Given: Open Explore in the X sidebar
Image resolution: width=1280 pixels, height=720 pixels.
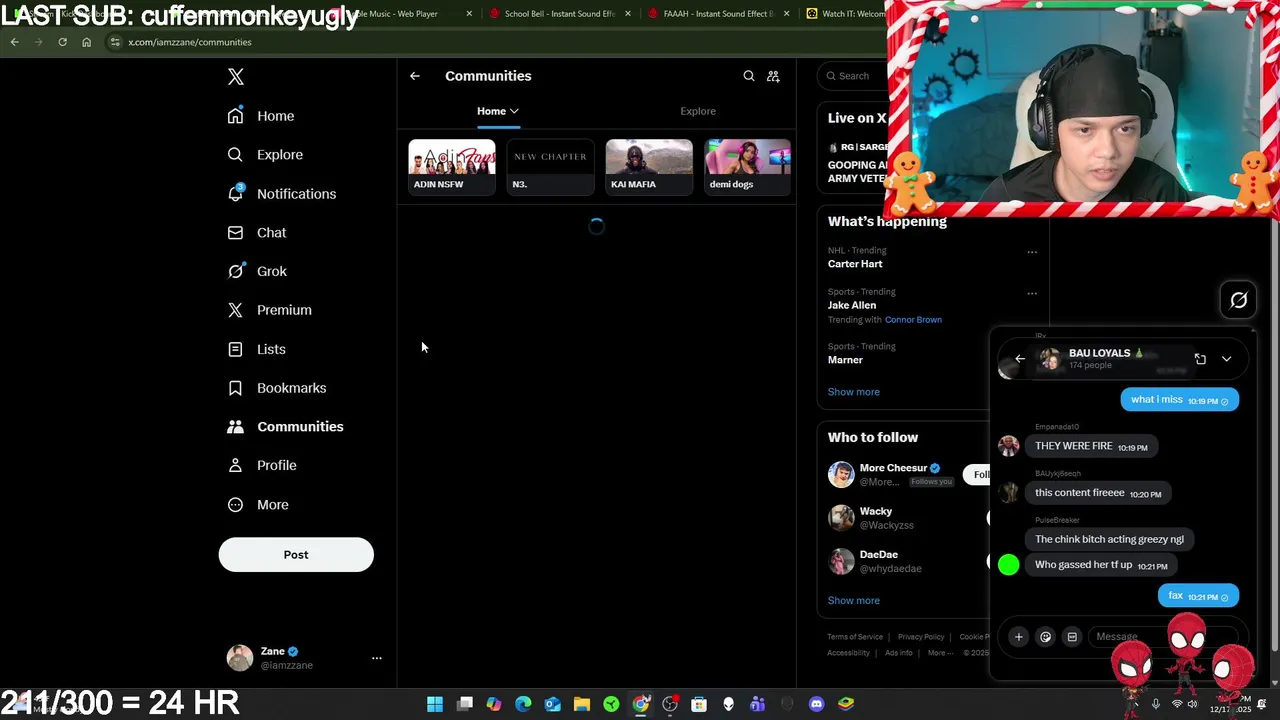Looking at the screenshot, I should (265, 155).
